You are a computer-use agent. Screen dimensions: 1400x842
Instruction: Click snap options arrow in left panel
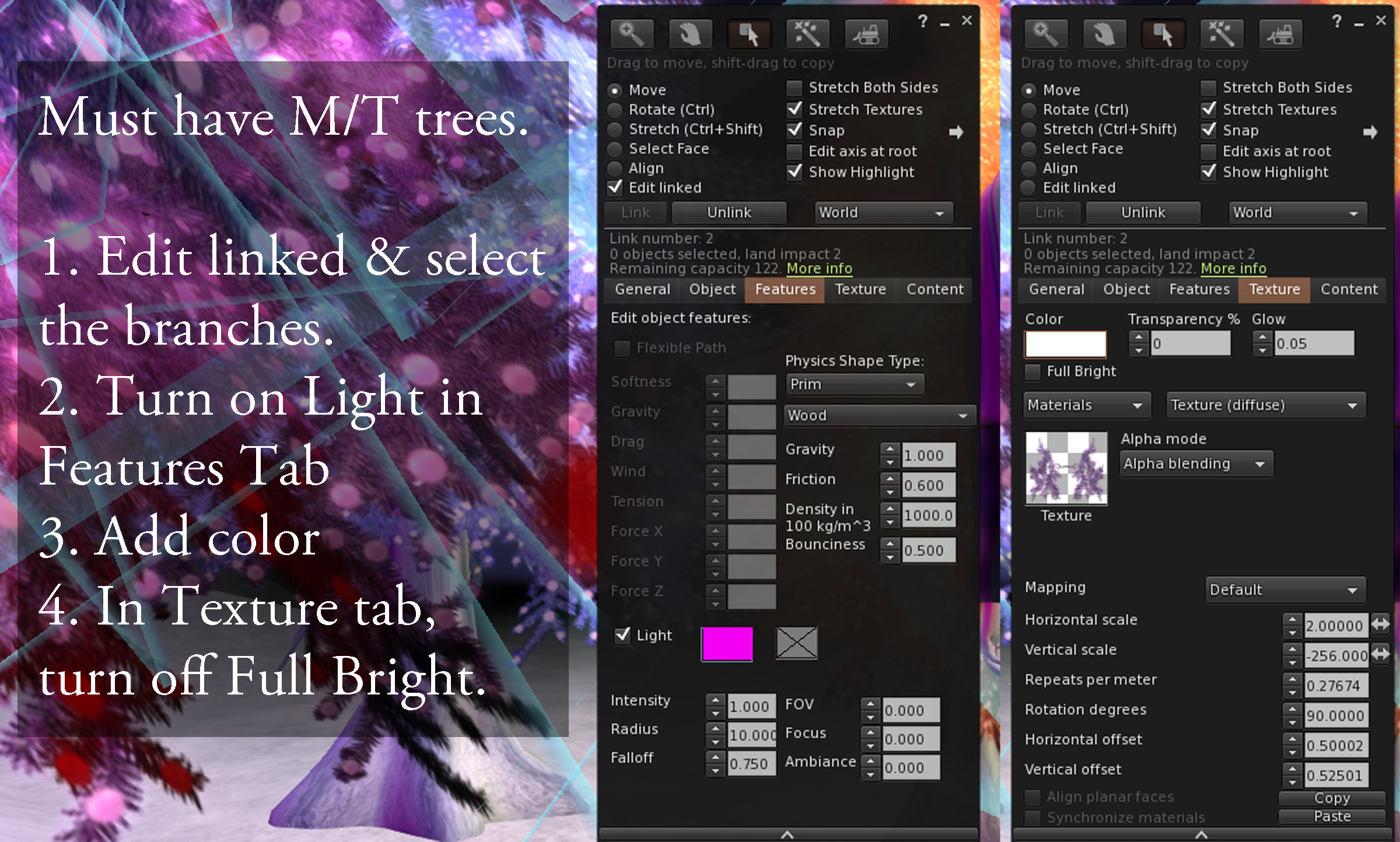tap(956, 132)
